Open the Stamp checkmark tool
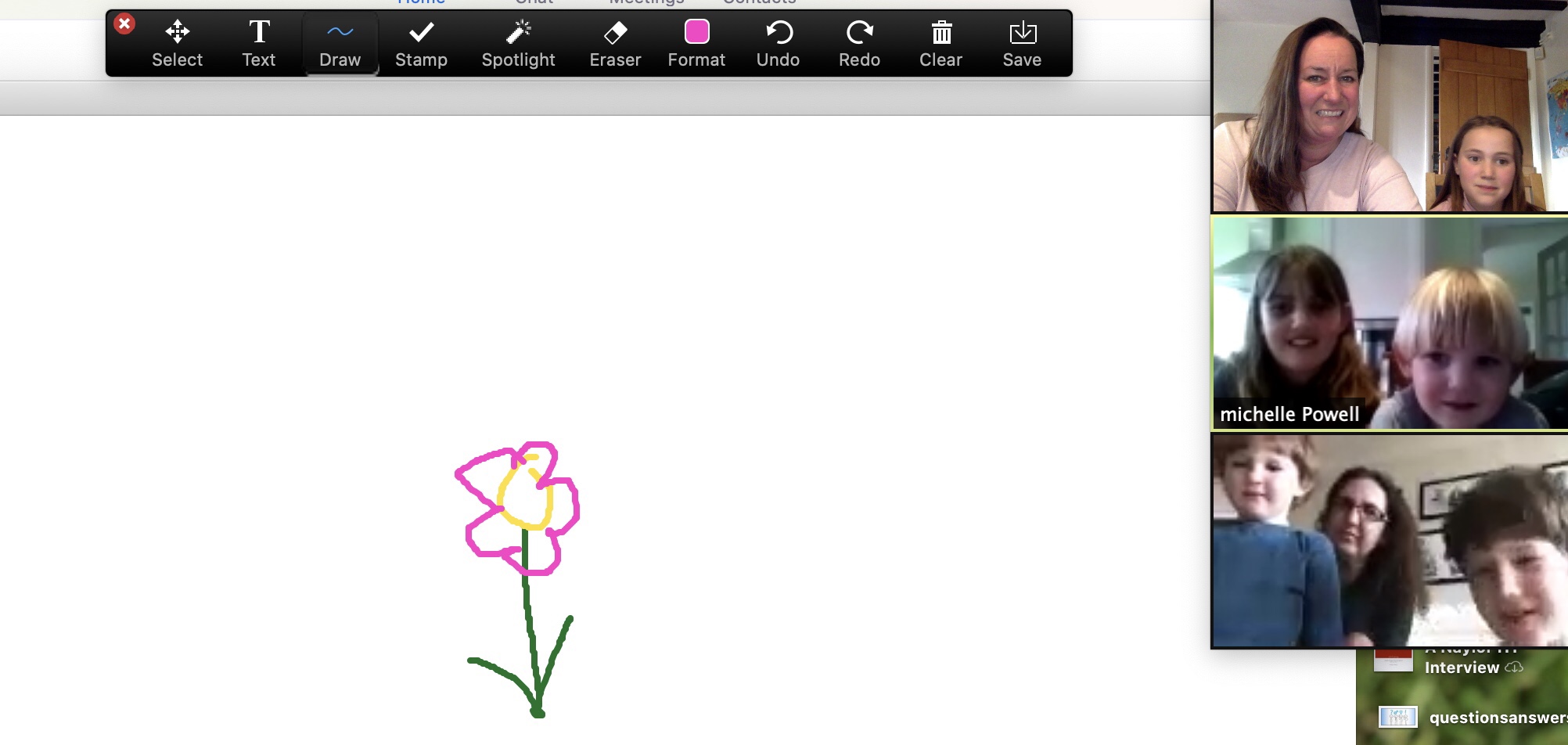 [421, 44]
